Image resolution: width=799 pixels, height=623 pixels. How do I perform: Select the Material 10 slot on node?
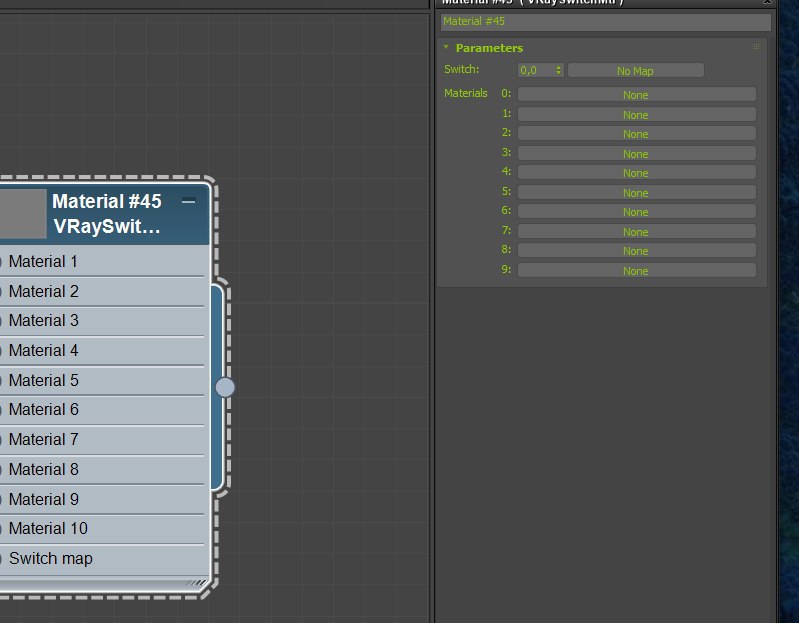(102, 529)
